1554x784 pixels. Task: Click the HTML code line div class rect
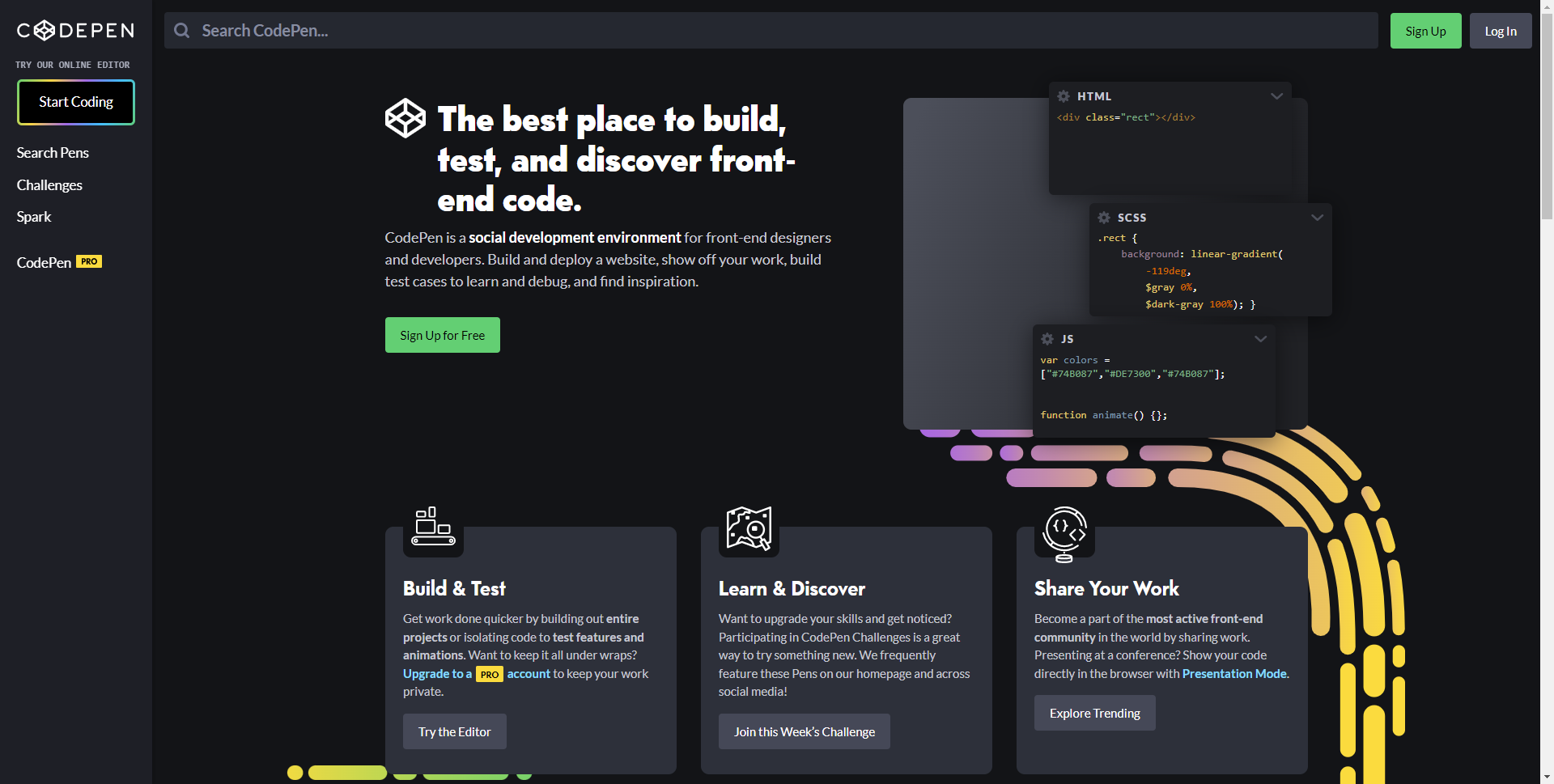tap(1126, 117)
